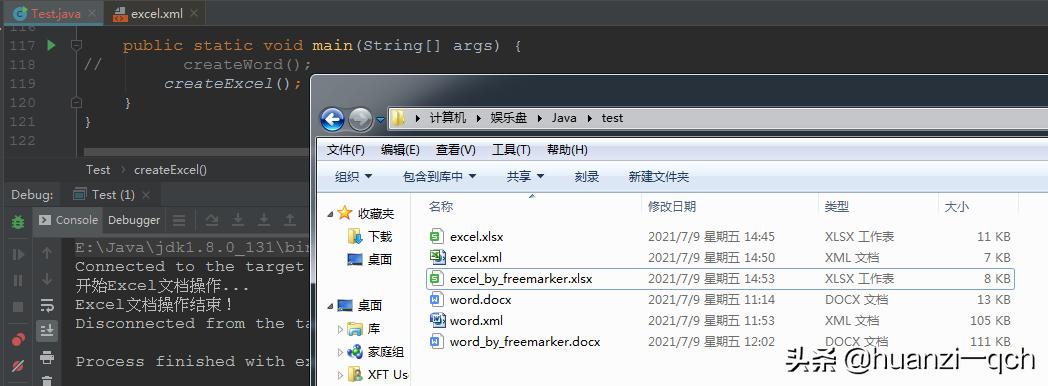Open the 包含到库中 dropdown
The height and width of the screenshot is (386, 1048).
tap(439, 176)
